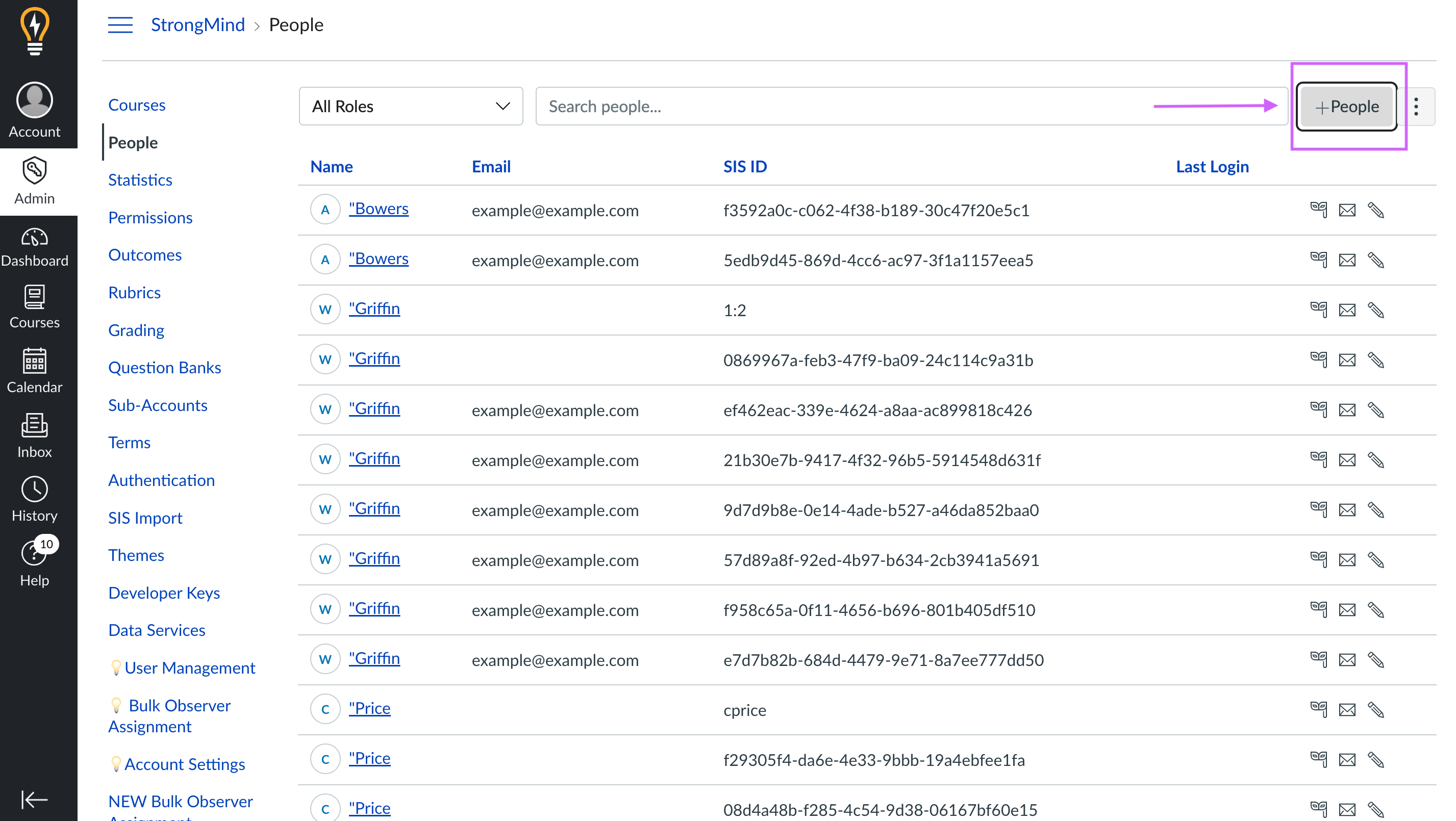Open Account Settings in account navigation

(178, 764)
